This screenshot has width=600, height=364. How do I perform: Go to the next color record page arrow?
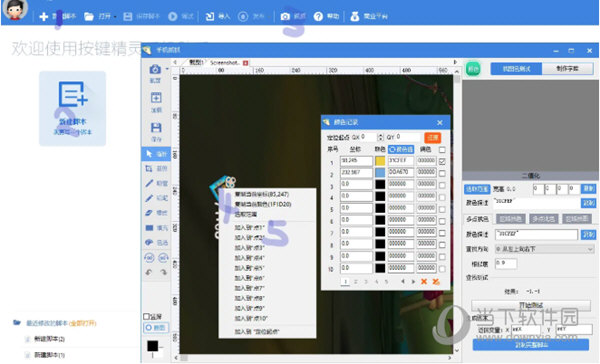[x=413, y=282]
